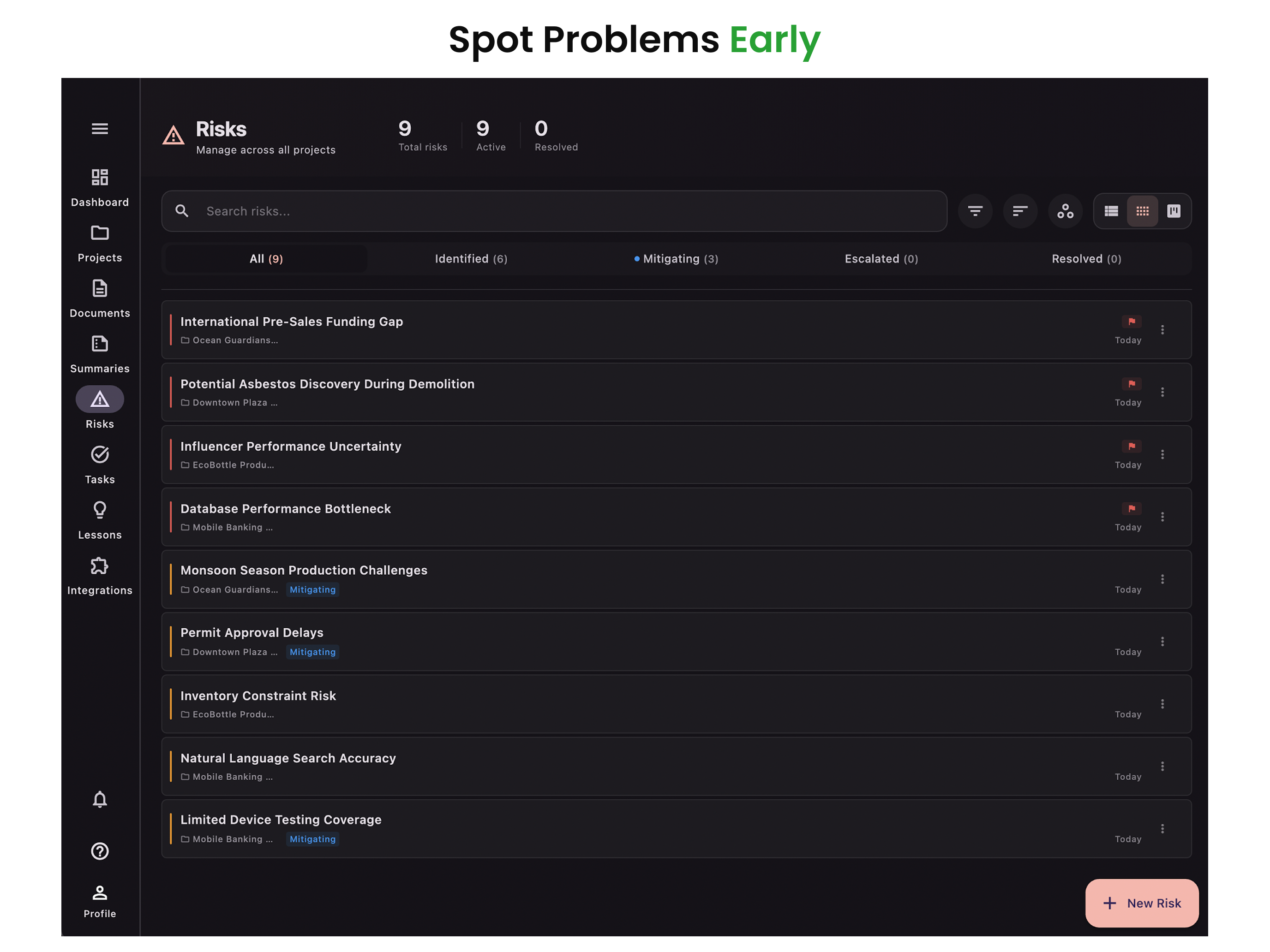Open more options for Influencer Performance Uncertainty

pos(1162,454)
